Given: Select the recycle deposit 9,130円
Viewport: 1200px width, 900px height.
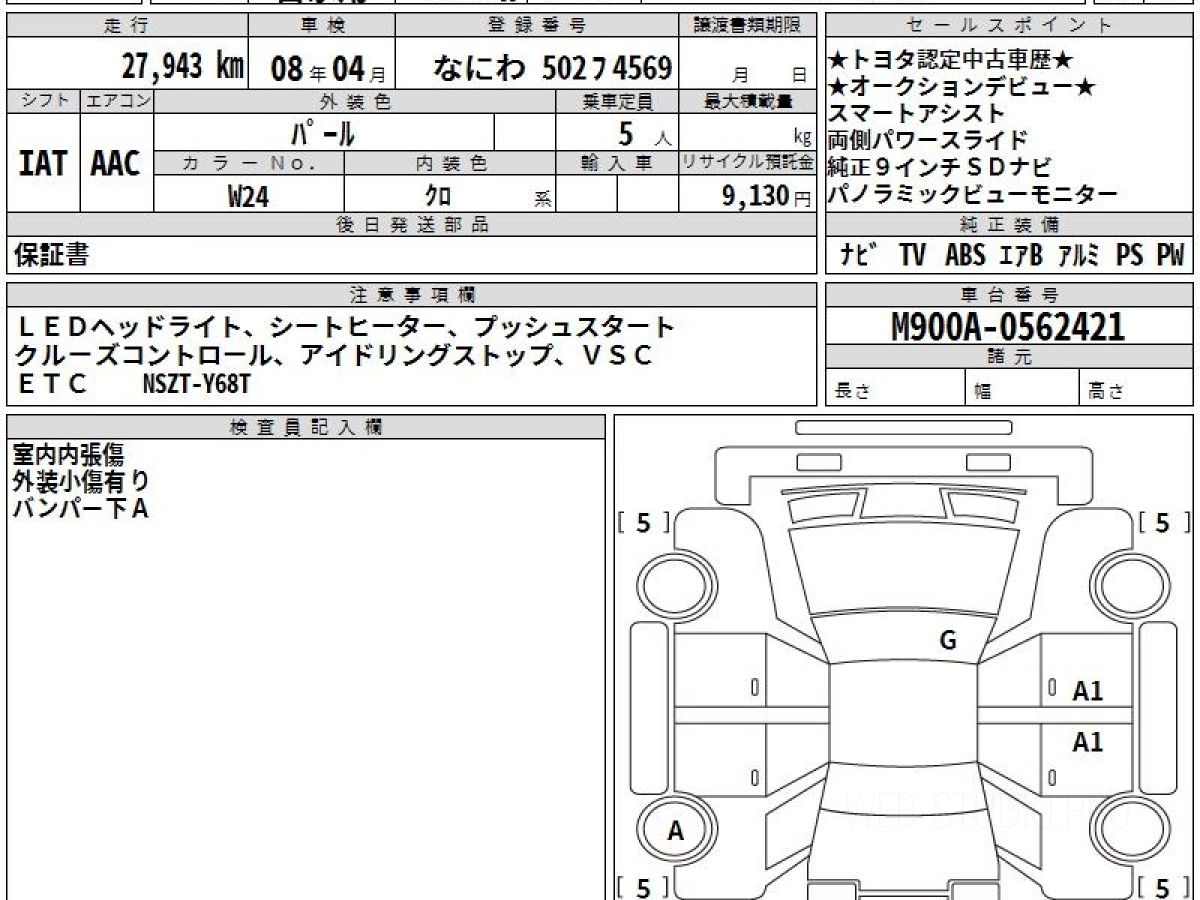Looking at the screenshot, I should point(766,196).
